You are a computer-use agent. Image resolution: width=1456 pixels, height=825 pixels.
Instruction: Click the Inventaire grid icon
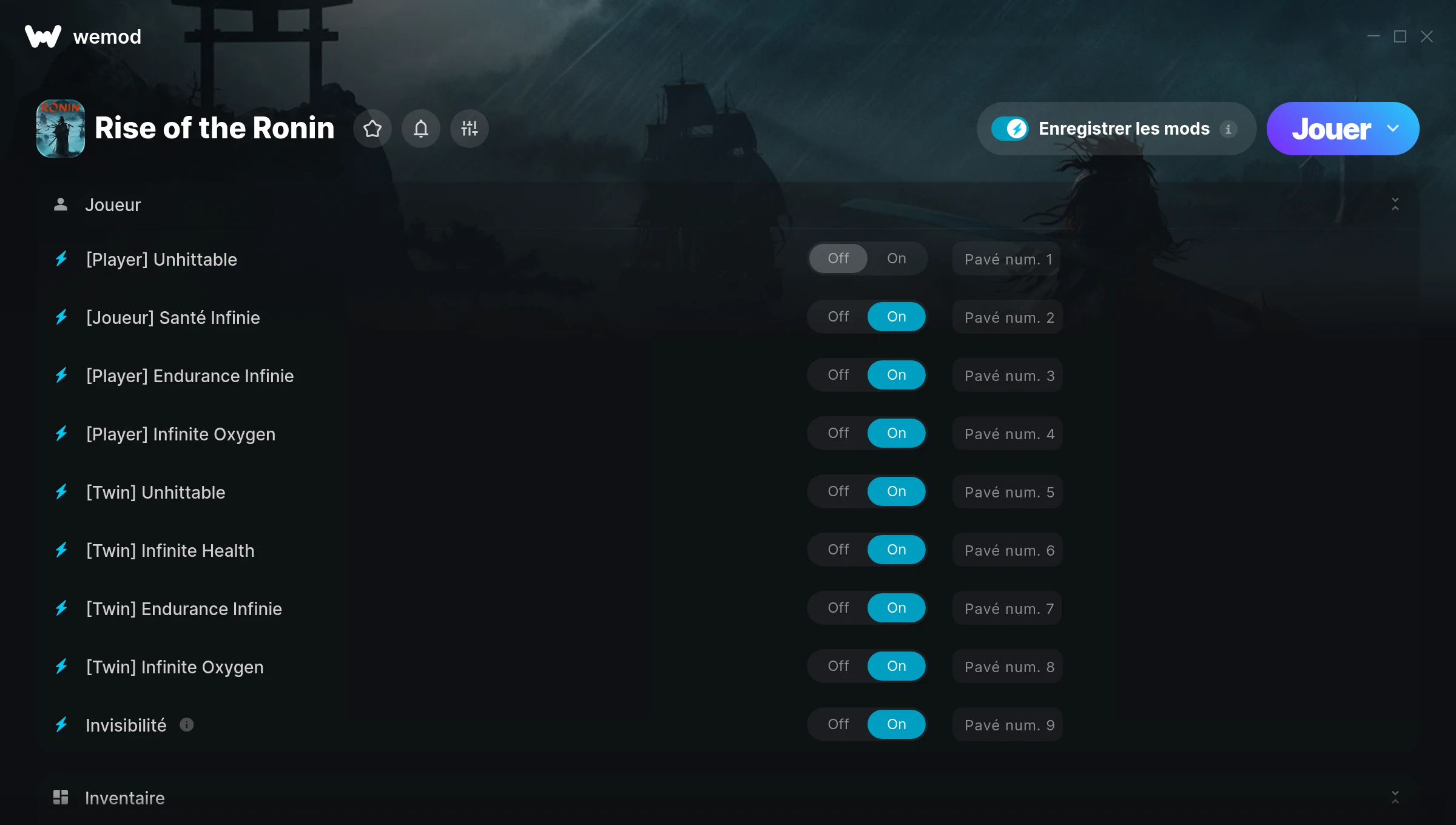61,797
